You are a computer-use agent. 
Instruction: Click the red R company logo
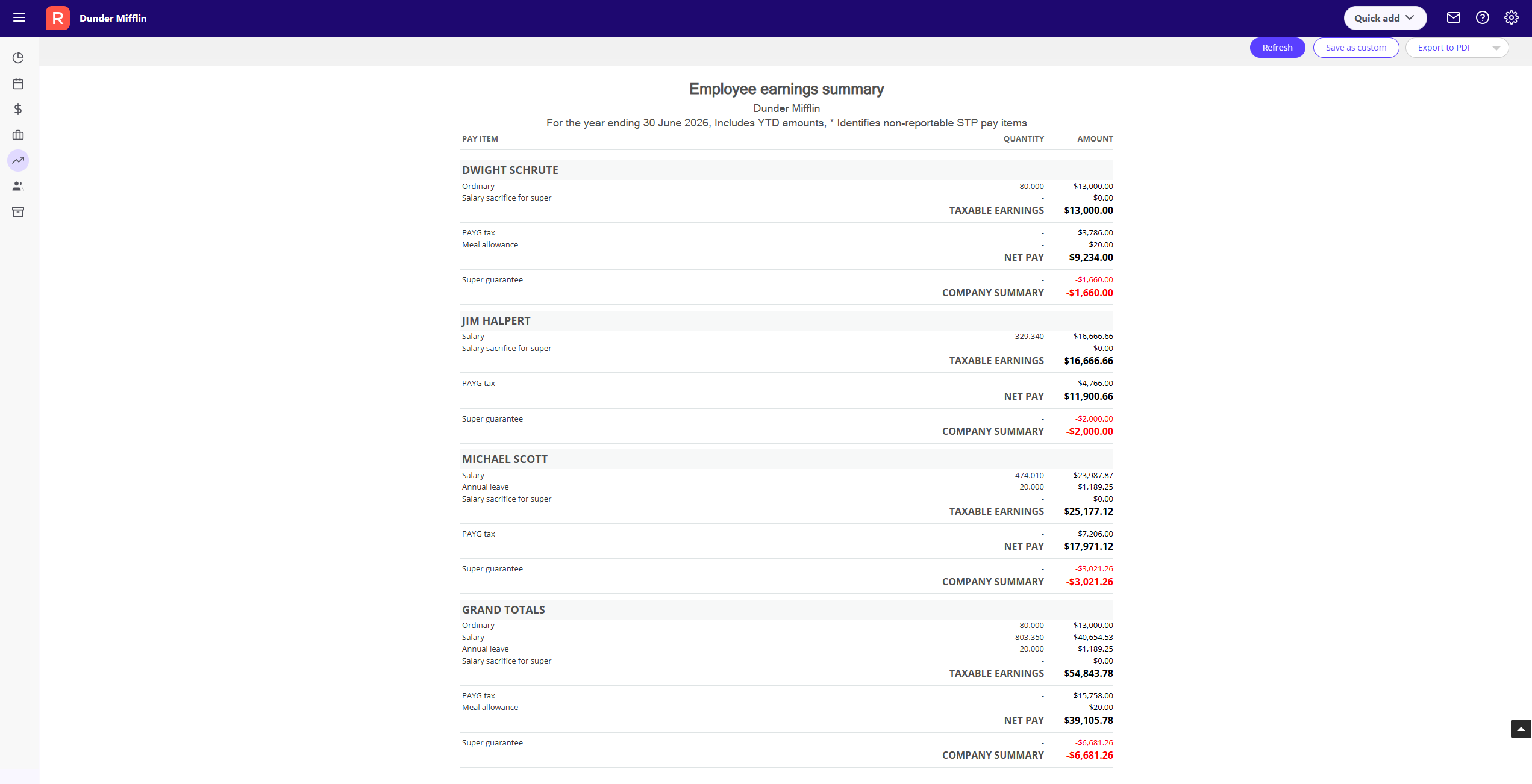tap(58, 18)
